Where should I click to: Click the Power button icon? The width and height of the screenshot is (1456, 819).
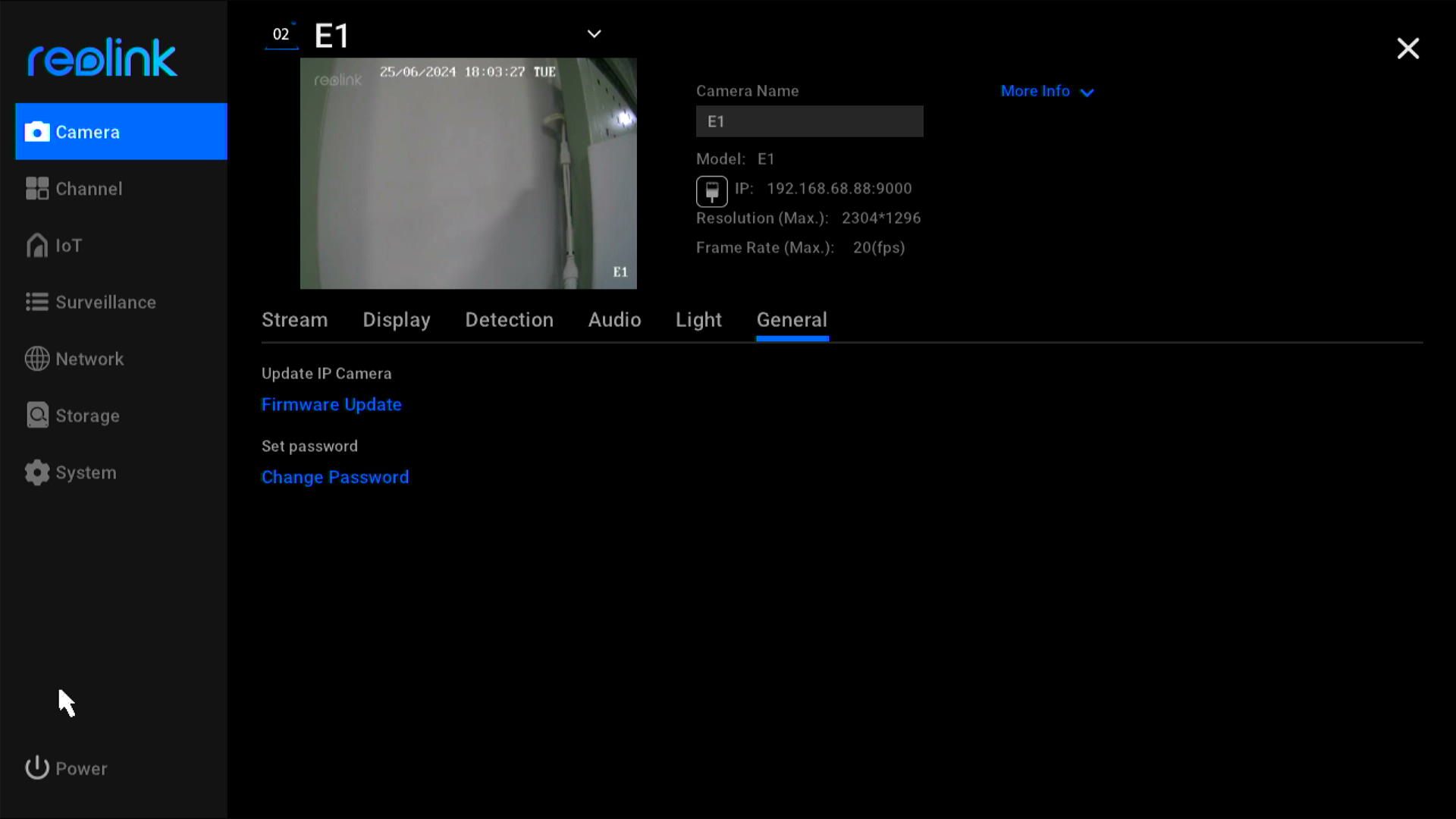click(37, 767)
